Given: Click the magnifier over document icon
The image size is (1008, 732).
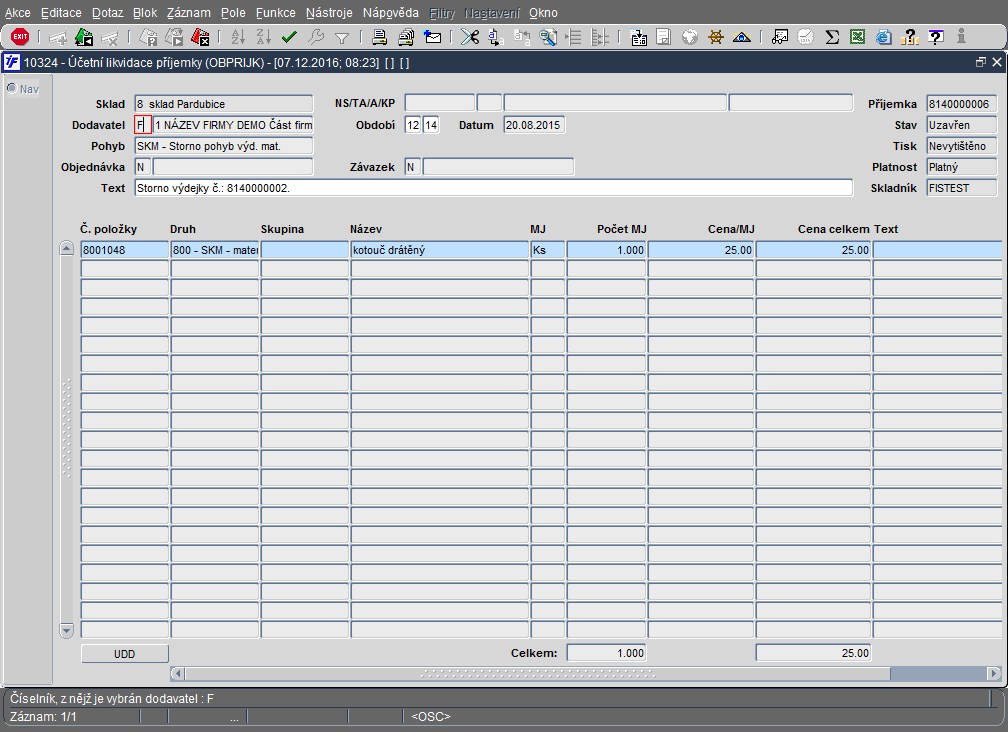Looking at the screenshot, I should (548, 37).
